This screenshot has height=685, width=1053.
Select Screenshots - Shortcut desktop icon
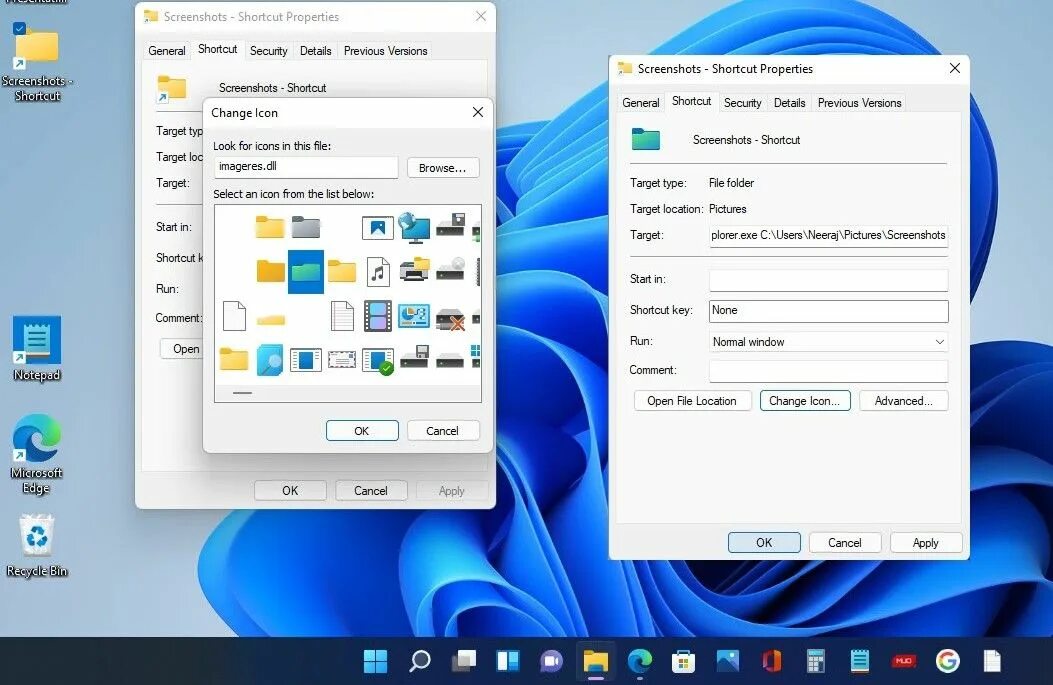click(x=37, y=65)
